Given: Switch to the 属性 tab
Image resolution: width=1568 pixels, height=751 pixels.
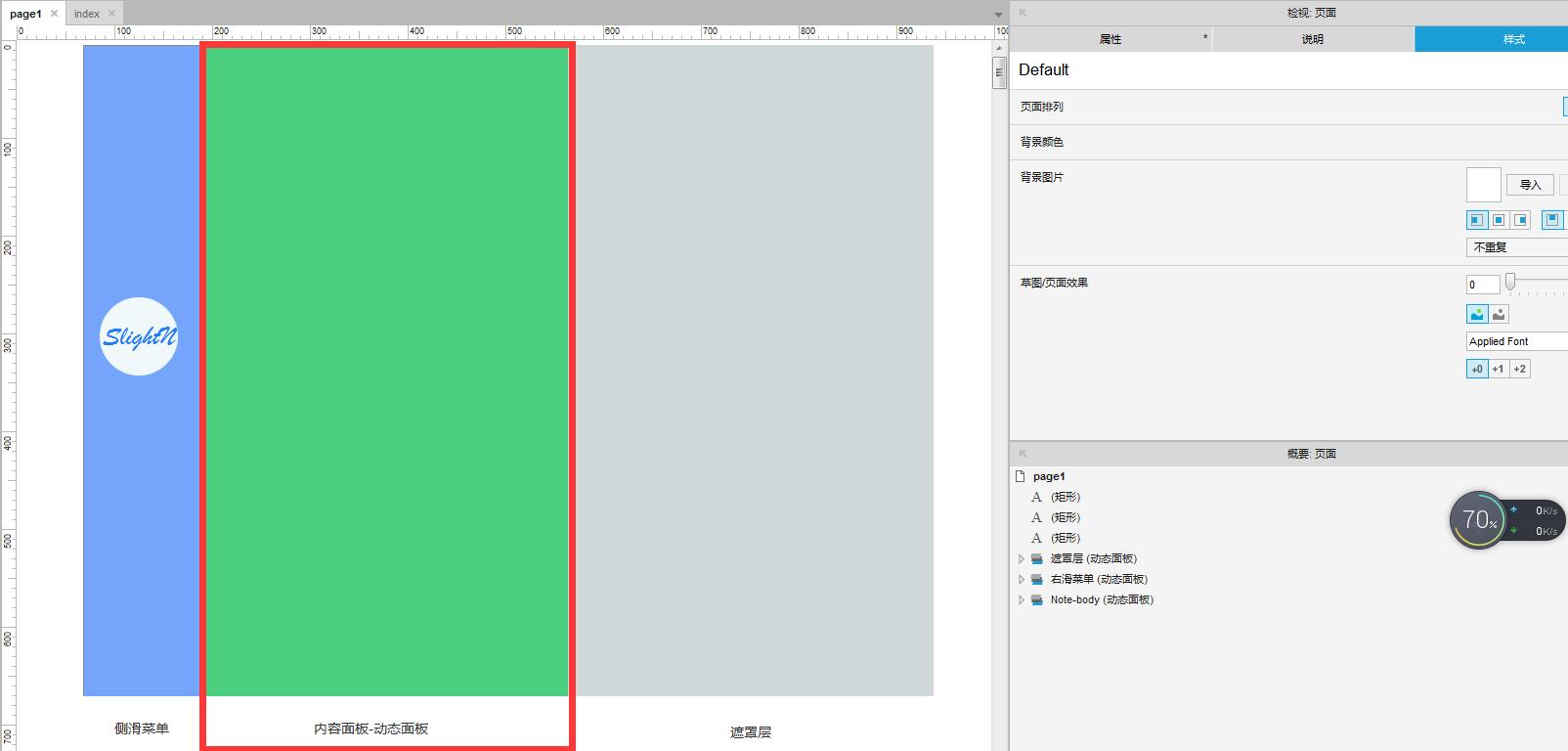Looking at the screenshot, I should [1111, 39].
